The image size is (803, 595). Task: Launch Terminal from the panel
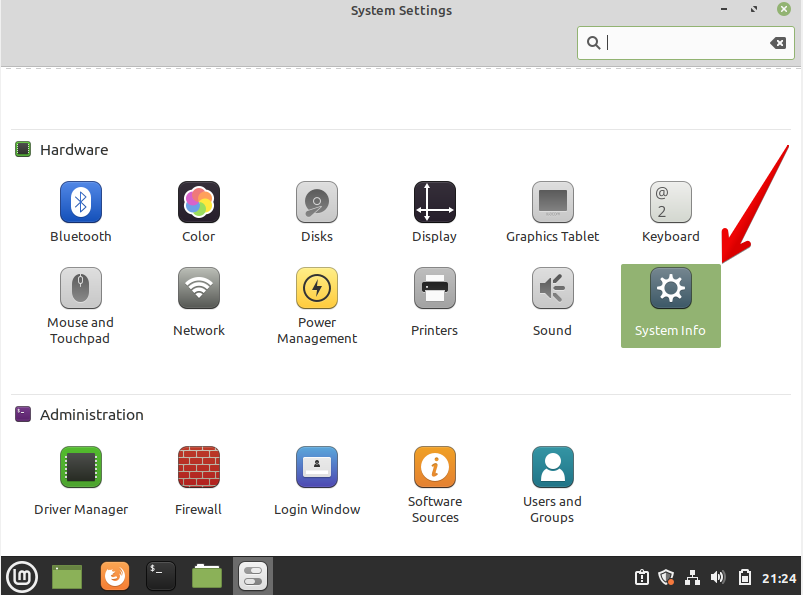click(161, 577)
